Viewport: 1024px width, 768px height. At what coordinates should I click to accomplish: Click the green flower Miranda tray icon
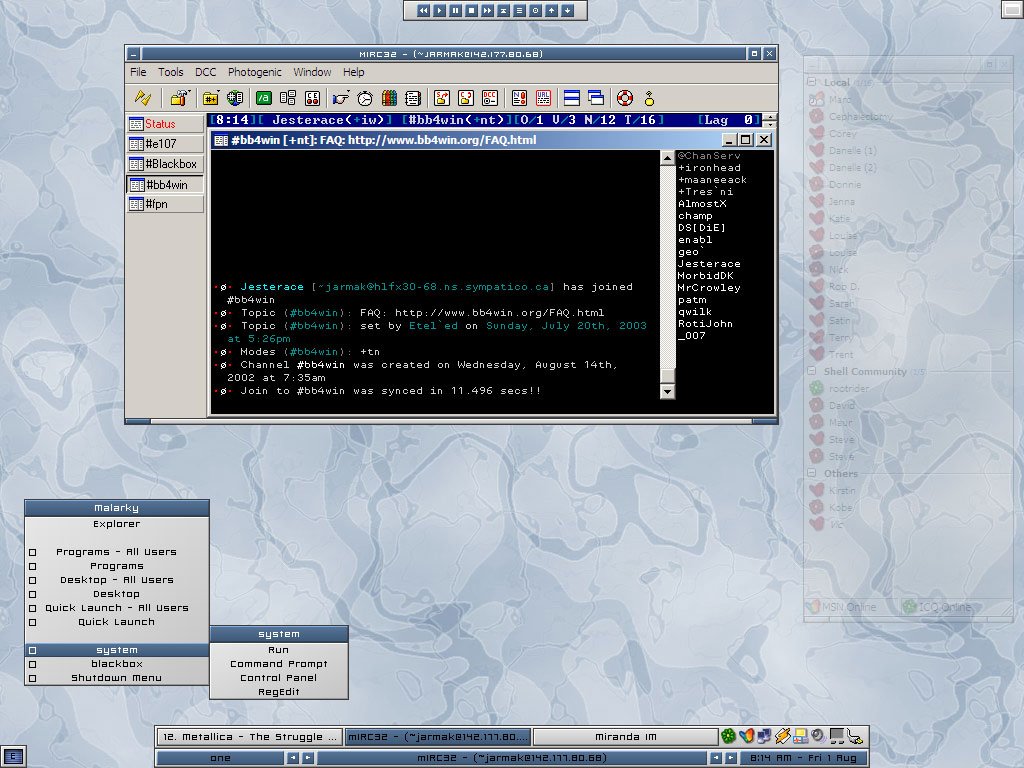(x=728, y=736)
